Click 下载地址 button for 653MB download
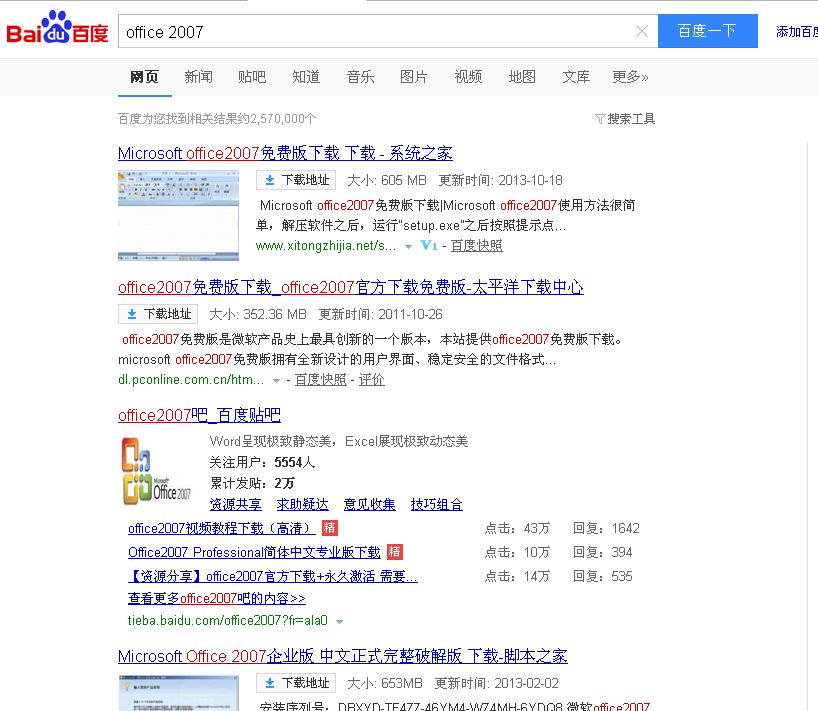This screenshot has width=818, height=711. point(296,683)
